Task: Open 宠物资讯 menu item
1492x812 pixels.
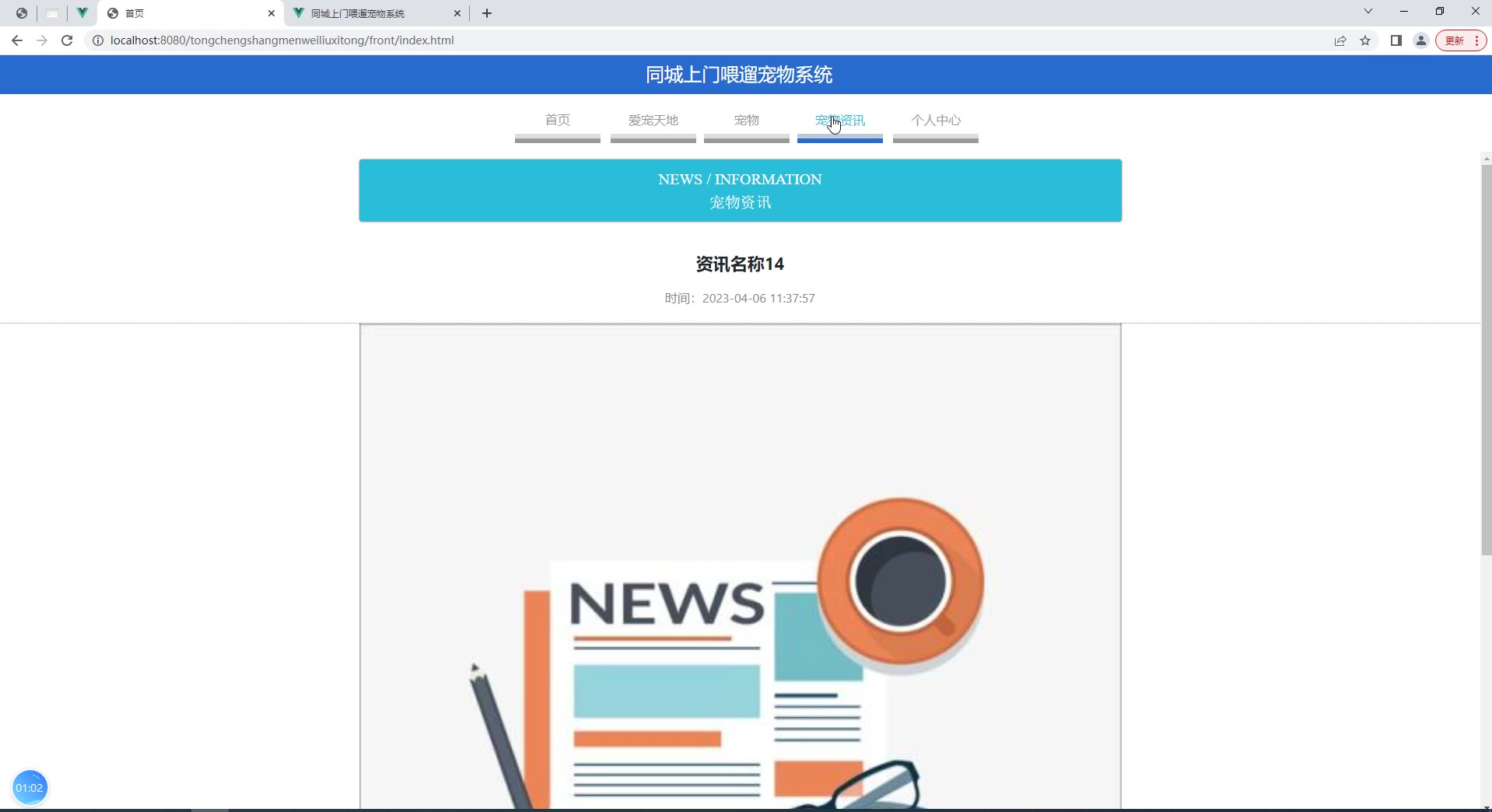Action: (x=840, y=121)
